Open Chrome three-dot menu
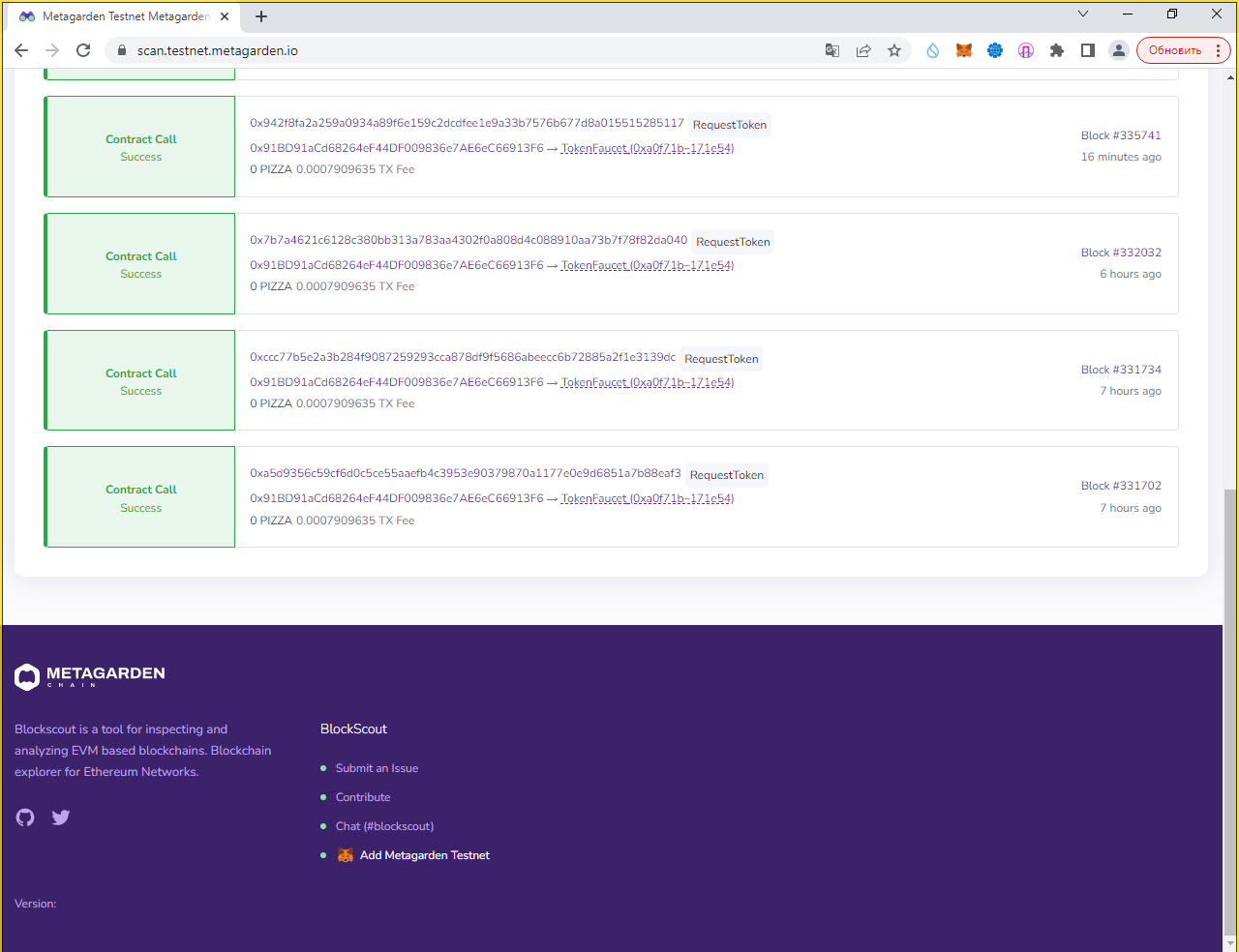Image resolution: width=1239 pixels, height=952 pixels. [x=1218, y=50]
